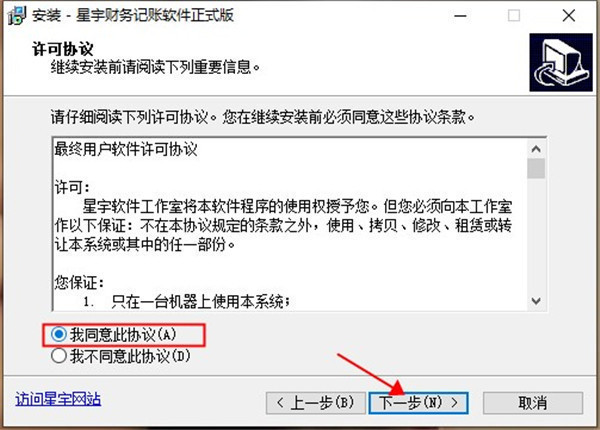Click the installer icon in title bar
Image resolution: width=600 pixels, height=430 pixels.
pos(17,16)
